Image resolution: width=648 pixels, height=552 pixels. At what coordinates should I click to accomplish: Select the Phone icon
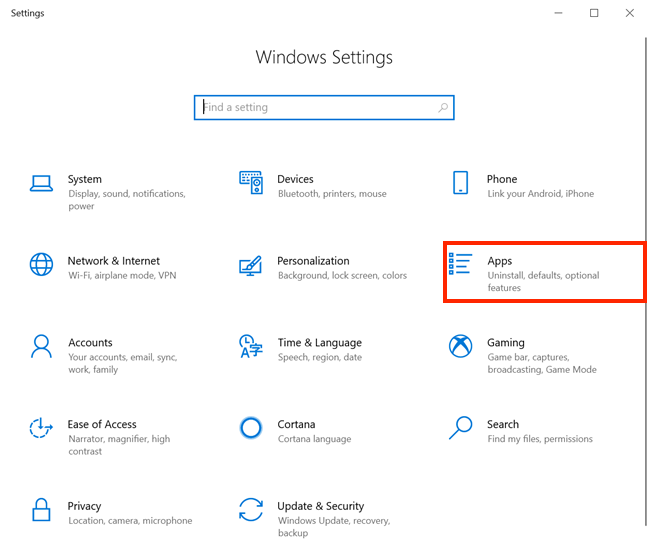(460, 183)
